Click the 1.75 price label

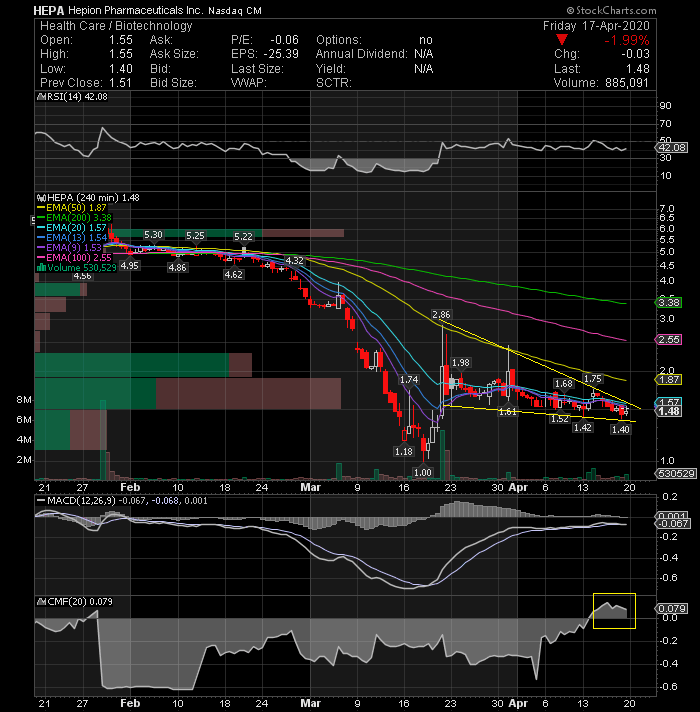click(592, 379)
